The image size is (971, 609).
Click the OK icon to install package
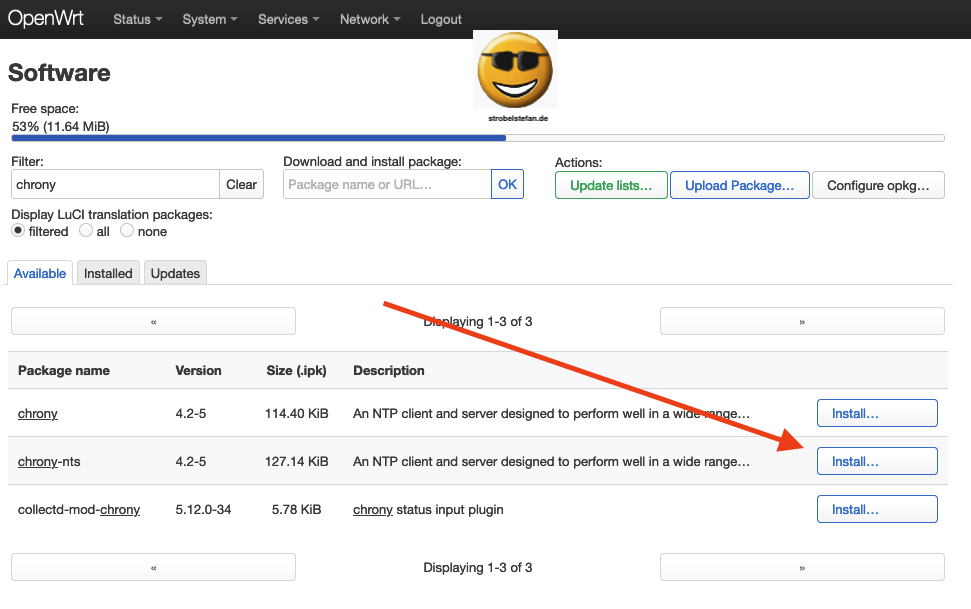coord(507,184)
